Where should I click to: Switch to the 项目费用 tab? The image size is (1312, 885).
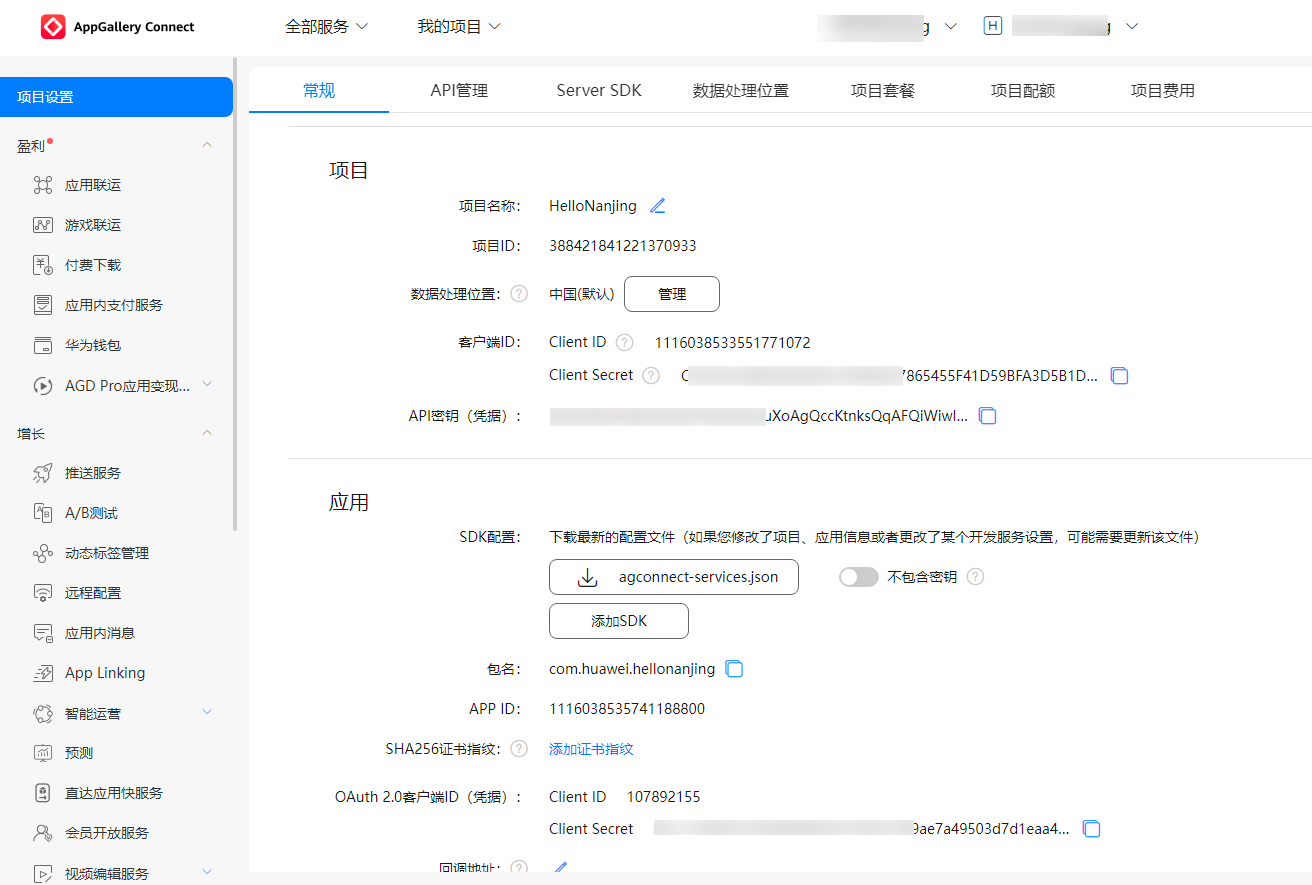tap(1162, 91)
